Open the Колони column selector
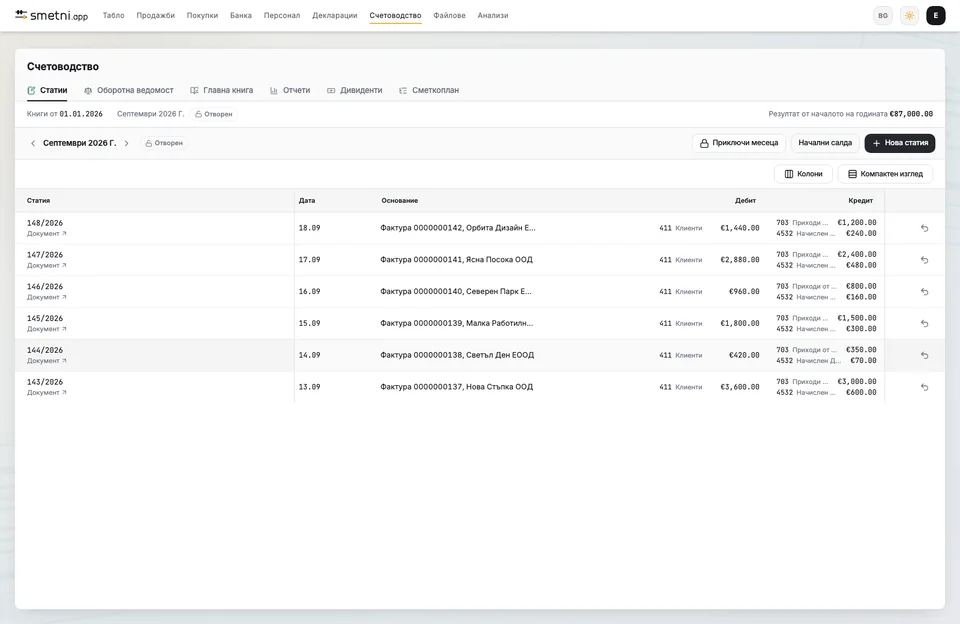This screenshot has height=624, width=960. point(803,174)
